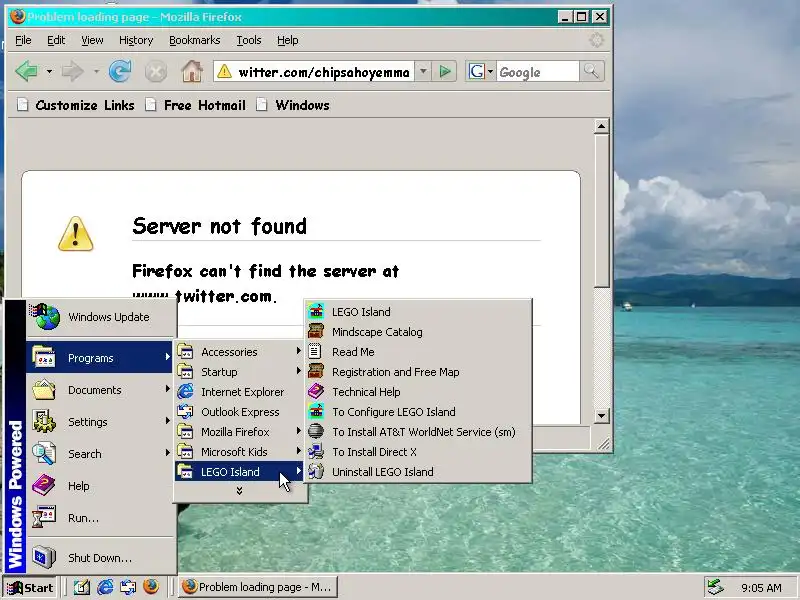Click the Google search engine icon
The width and height of the screenshot is (800, 600).
point(477,71)
